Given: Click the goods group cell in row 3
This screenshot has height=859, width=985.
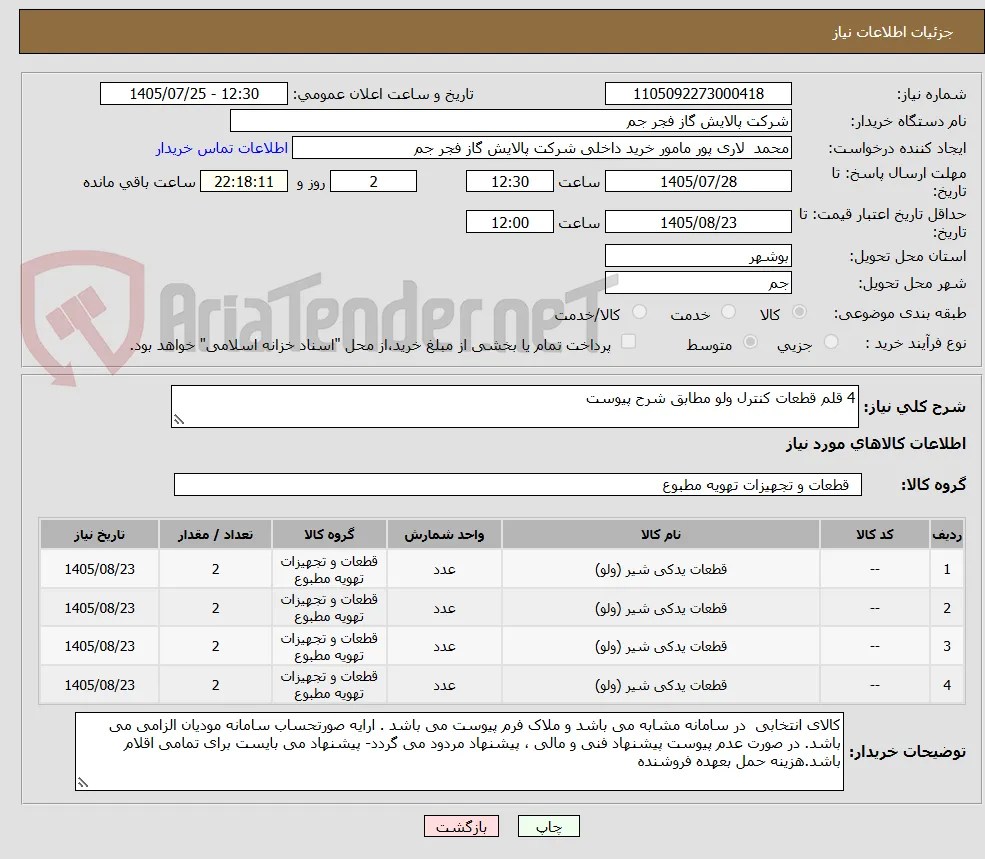Looking at the screenshot, I should (x=329, y=647).
